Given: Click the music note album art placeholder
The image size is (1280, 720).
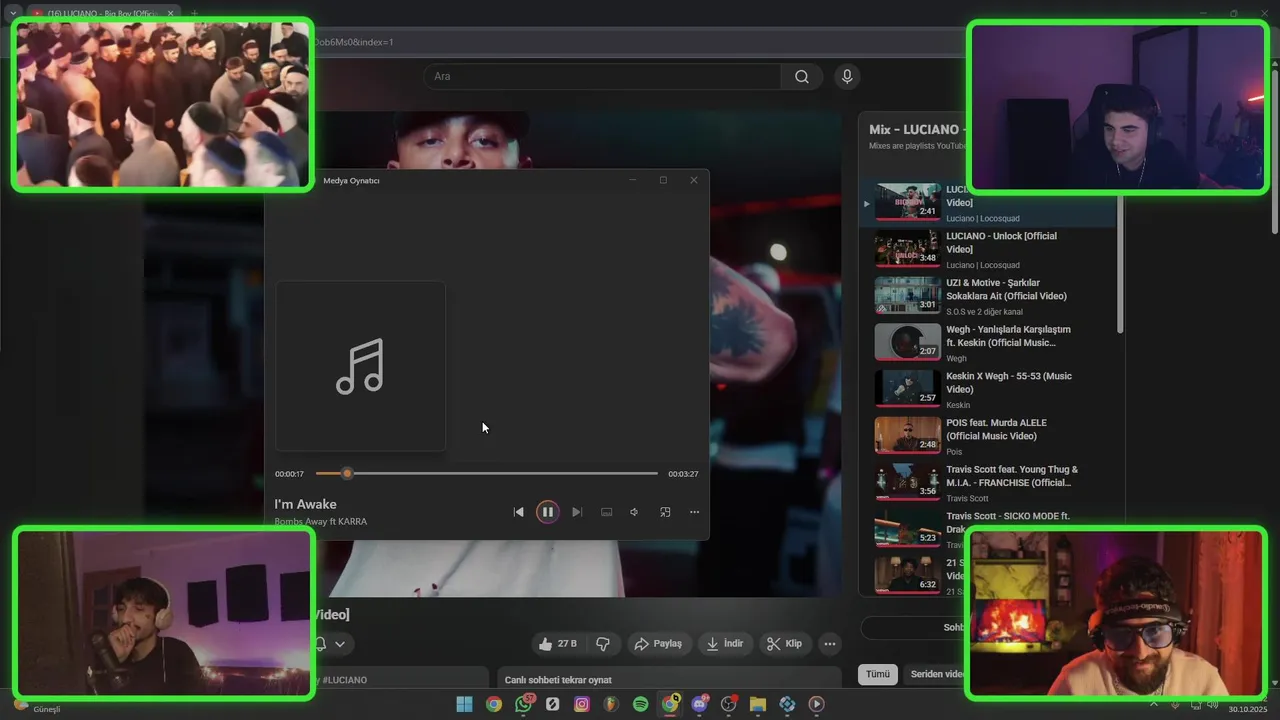Looking at the screenshot, I should click(360, 366).
